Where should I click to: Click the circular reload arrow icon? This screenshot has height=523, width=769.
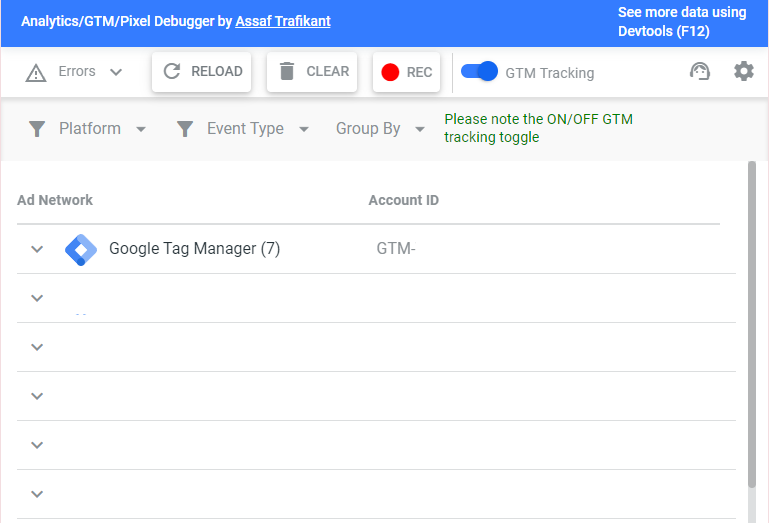pyautogui.click(x=172, y=71)
